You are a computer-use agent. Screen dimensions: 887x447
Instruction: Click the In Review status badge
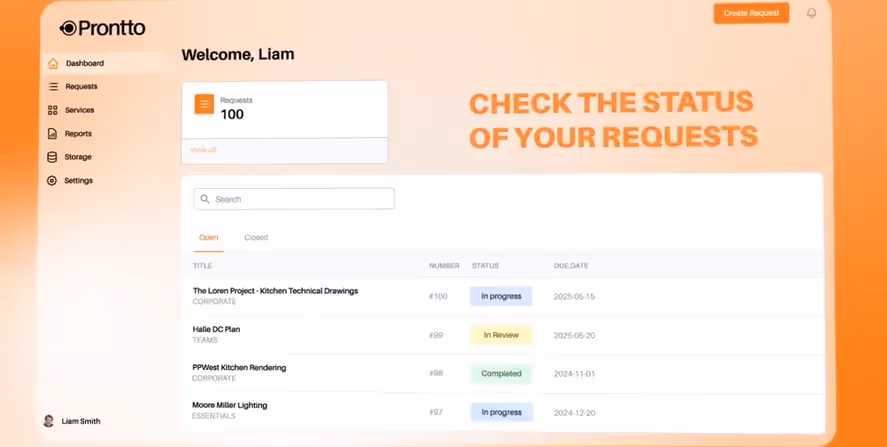[501, 335]
